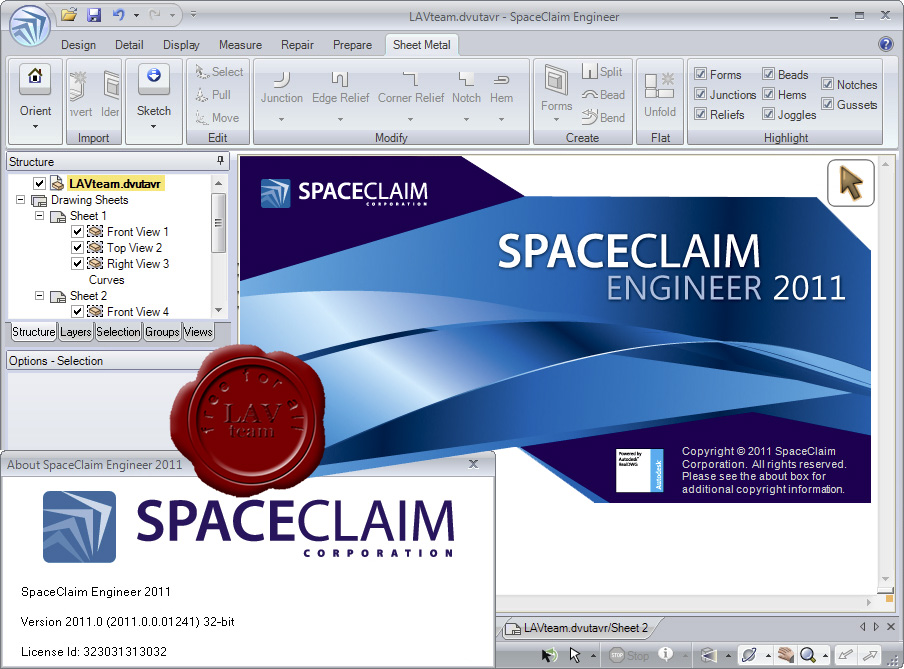Click the Zoom magnifier icon in status bar
Screen dimensions: 904x669
click(807, 655)
